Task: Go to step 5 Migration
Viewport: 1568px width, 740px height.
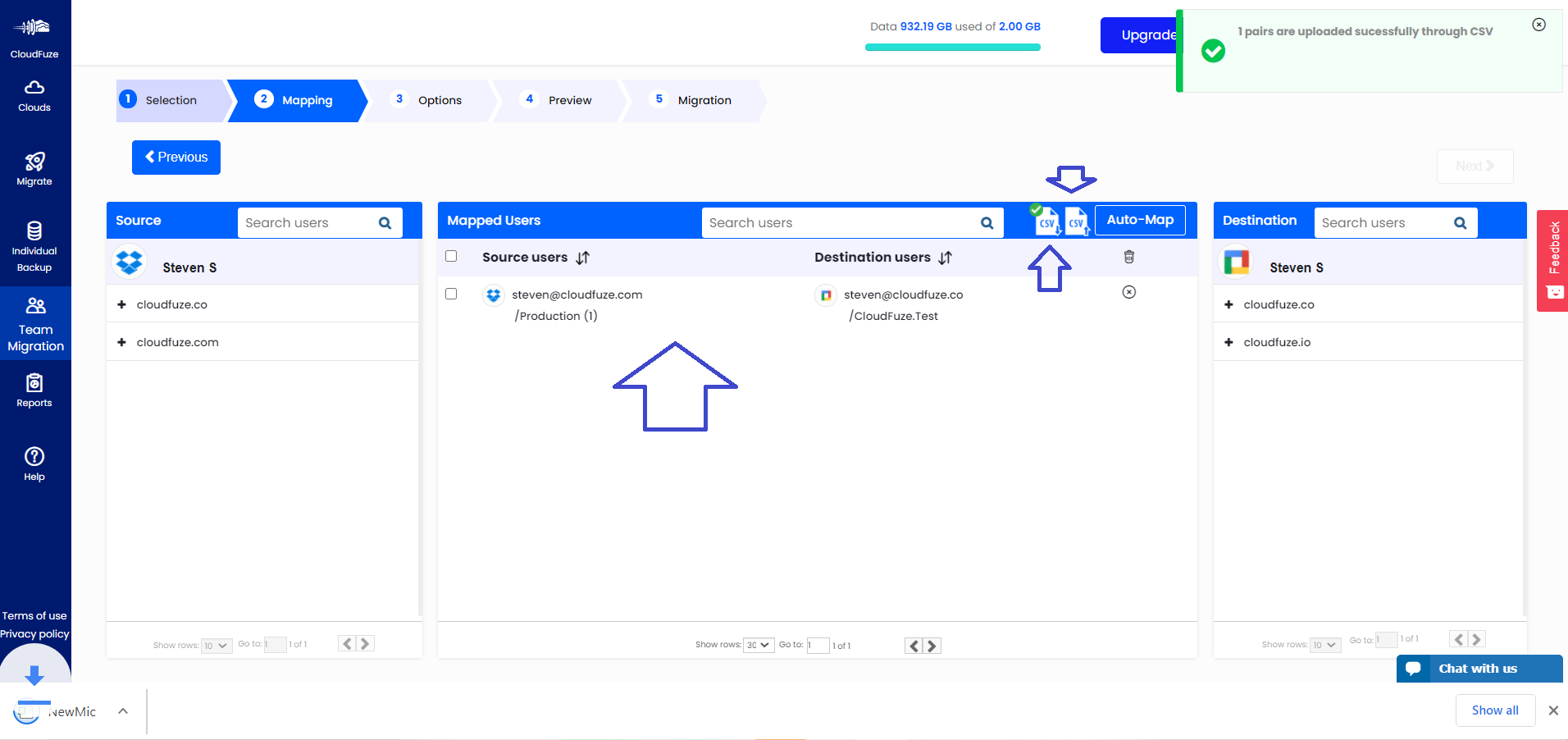Action: (694, 100)
